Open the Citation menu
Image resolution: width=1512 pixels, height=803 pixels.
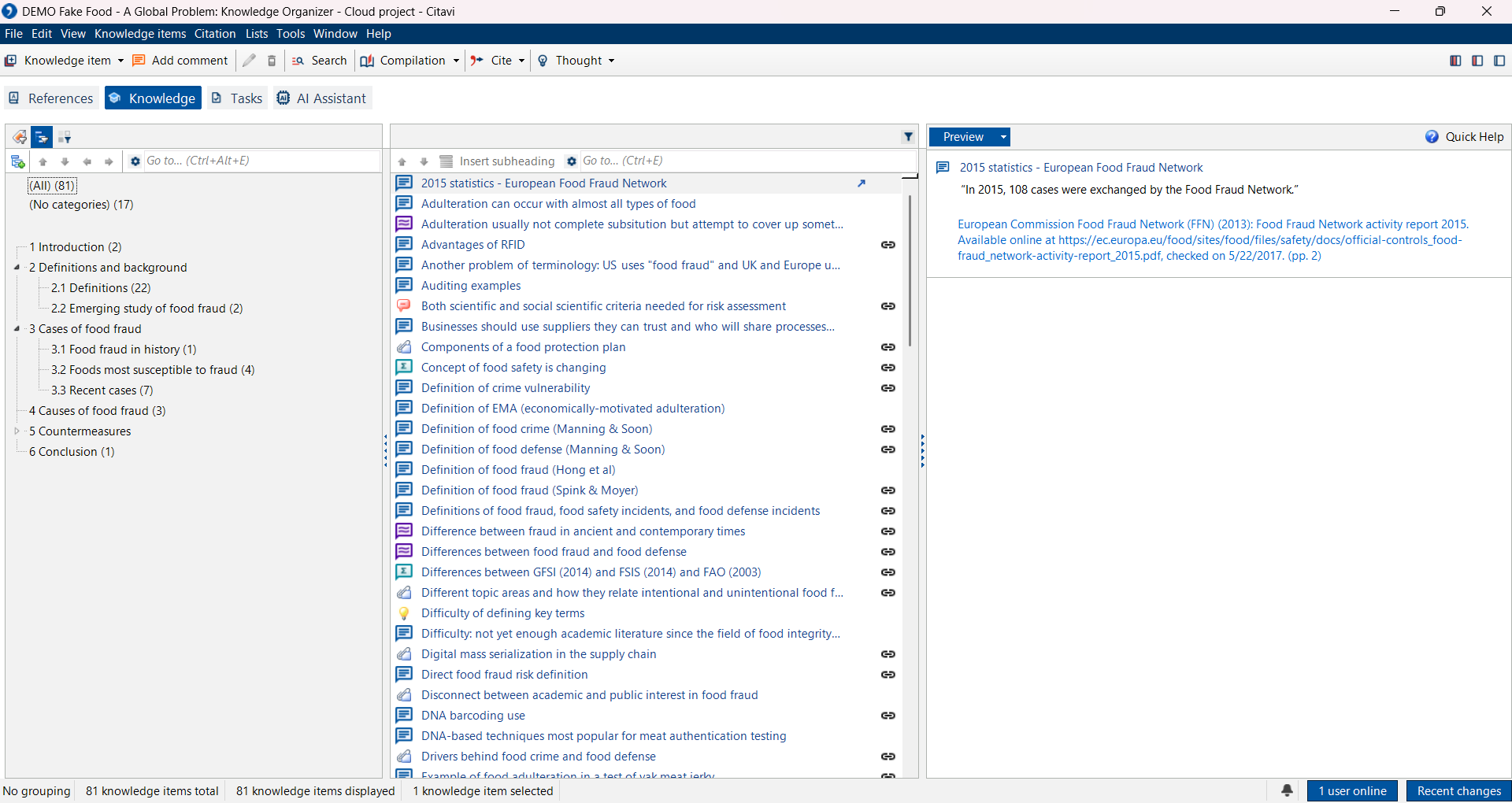(215, 34)
